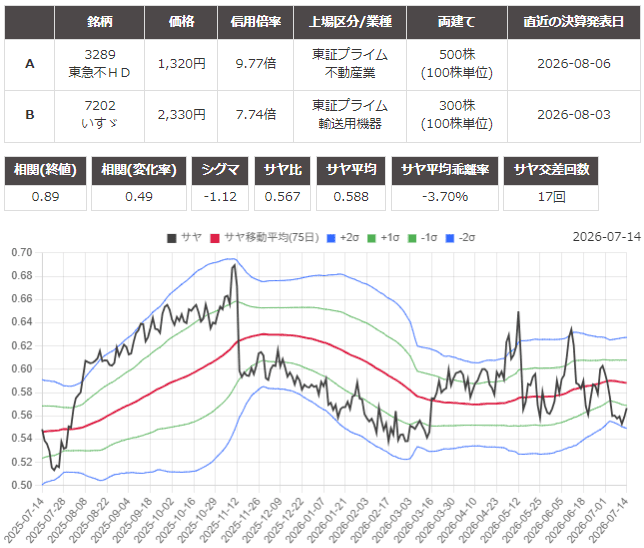
Task: Click stock 3289 東急不ＨＤ cell
Action: tap(99, 64)
